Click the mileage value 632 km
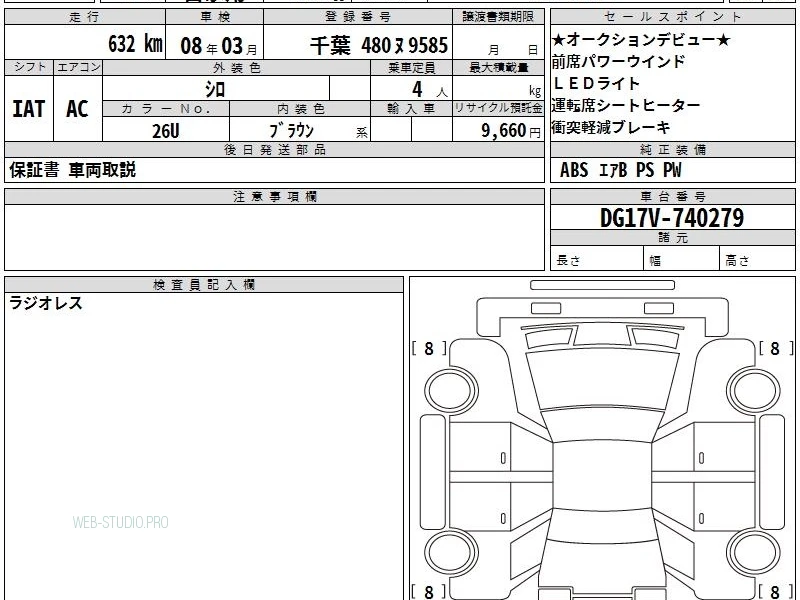The width and height of the screenshot is (800, 600). click(135, 43)
